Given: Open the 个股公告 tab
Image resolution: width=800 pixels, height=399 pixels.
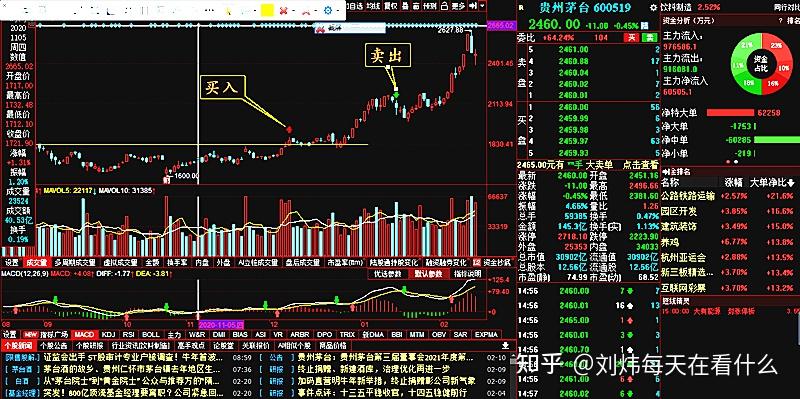Looking at the screenshot, I should [x=53, y=345].
